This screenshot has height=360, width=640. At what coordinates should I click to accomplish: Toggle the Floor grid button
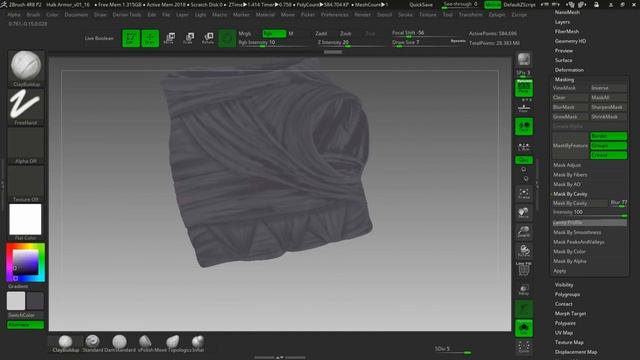tap(524, 108)
